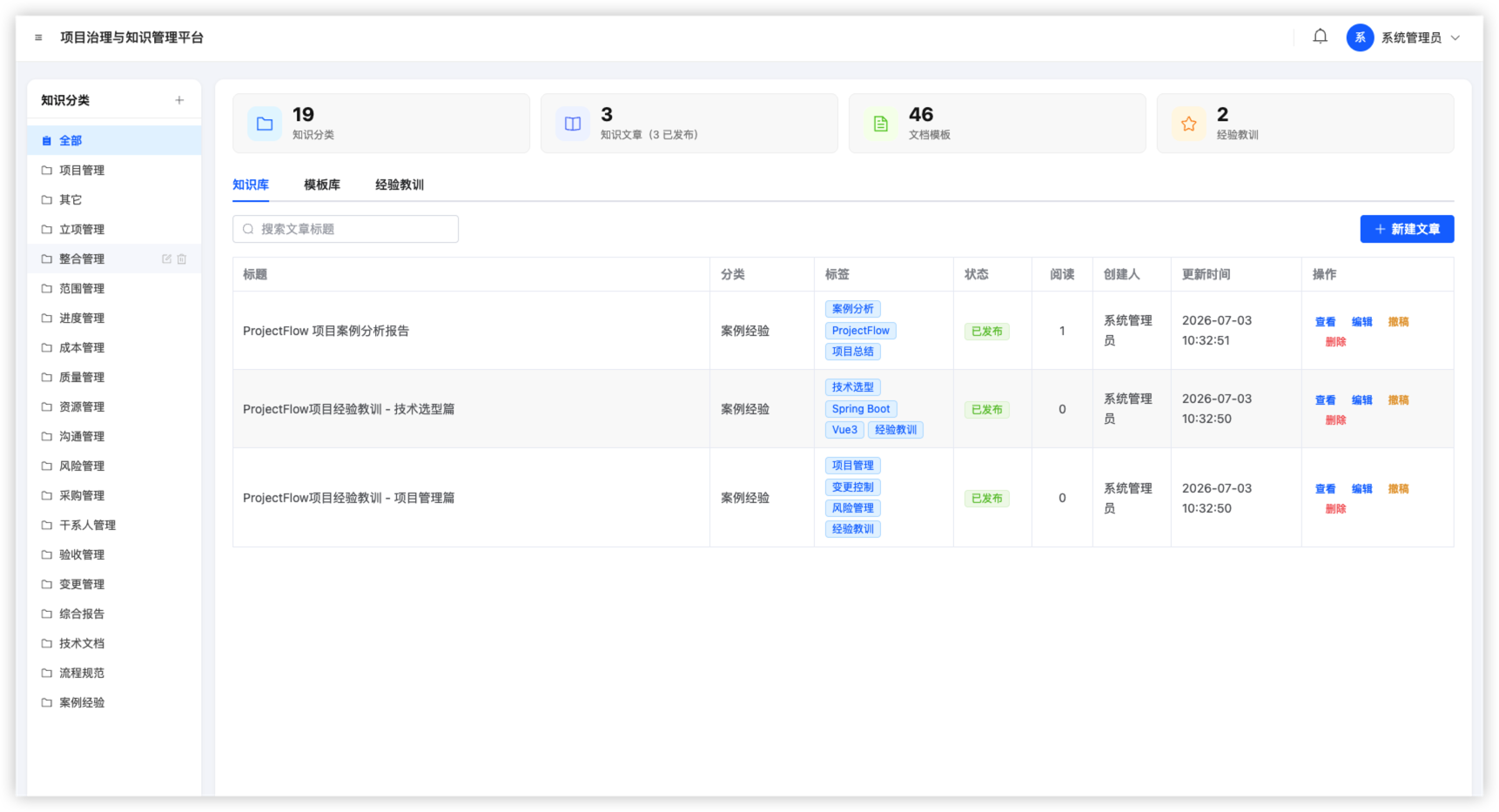Screen dimensions: 1499x812
Task: Switch to the 经验教训 tab
Action: (x=400, y=185)
